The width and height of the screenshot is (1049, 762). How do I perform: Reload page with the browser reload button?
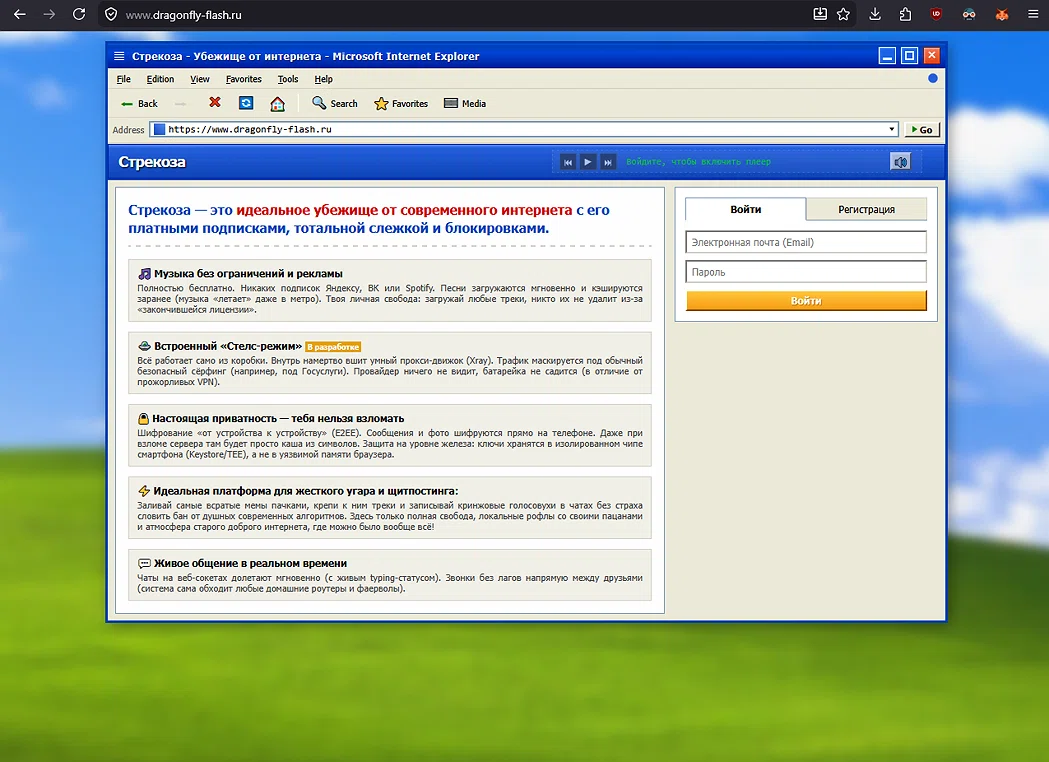[x=79, y=14]
